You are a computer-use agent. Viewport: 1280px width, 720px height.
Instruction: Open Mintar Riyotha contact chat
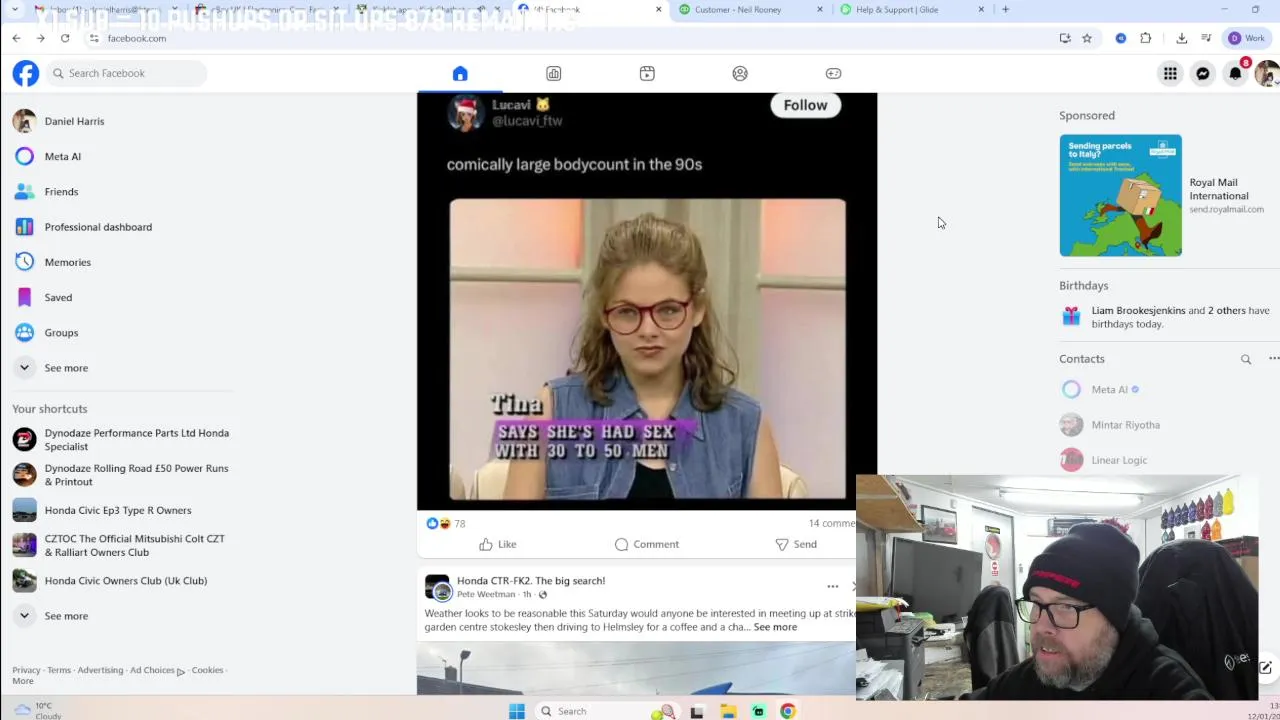(x=1110, y=425)
